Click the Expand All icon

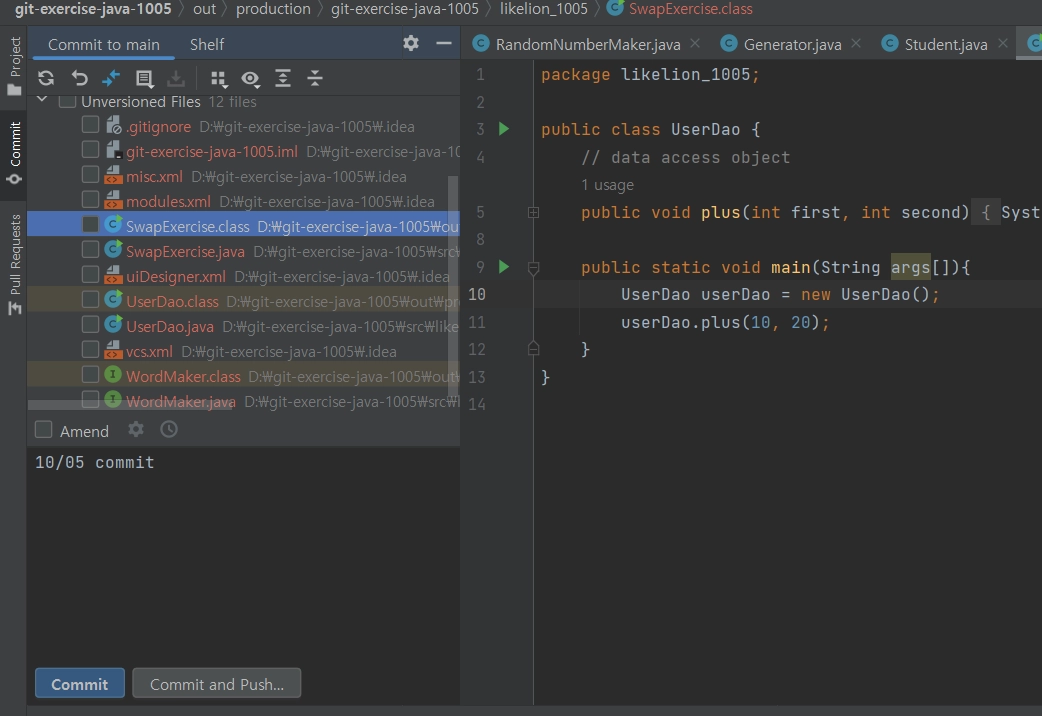coord(283,78)
